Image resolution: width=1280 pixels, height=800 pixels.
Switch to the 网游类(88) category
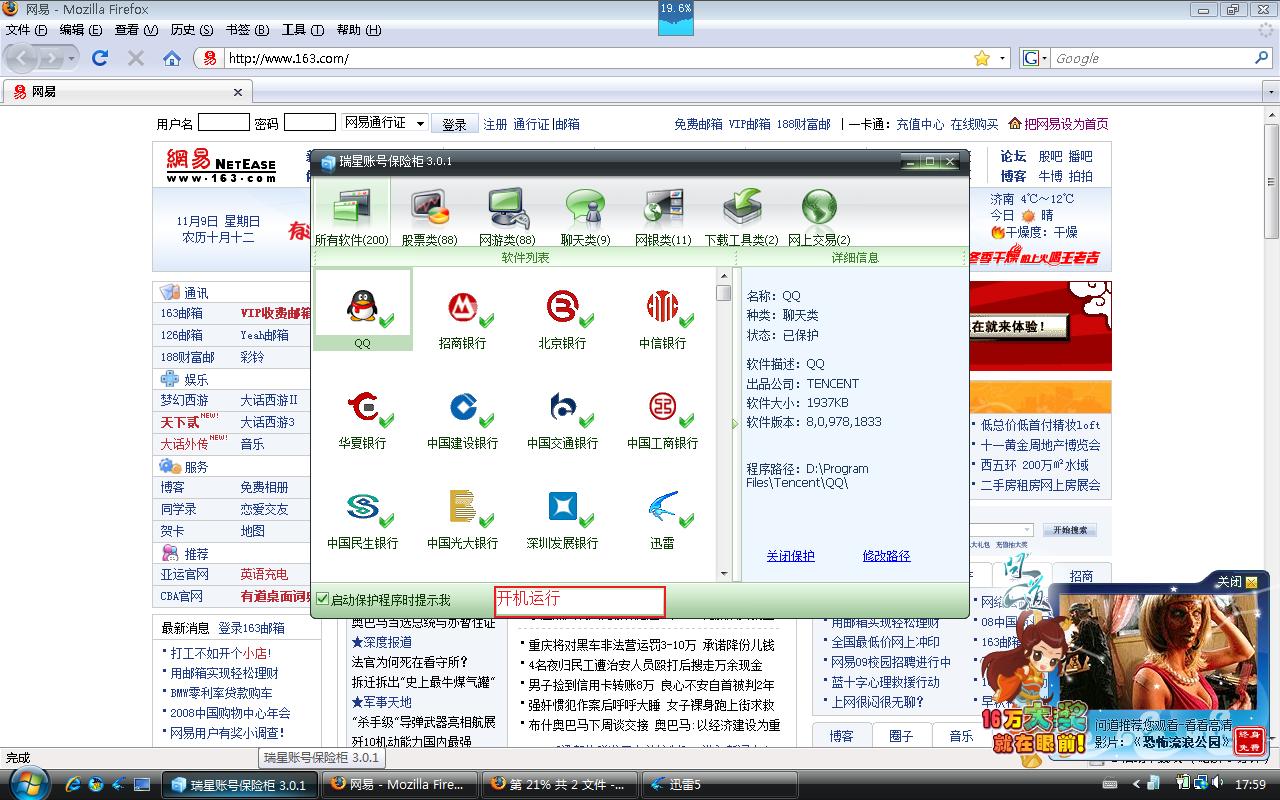coord(507,216)
